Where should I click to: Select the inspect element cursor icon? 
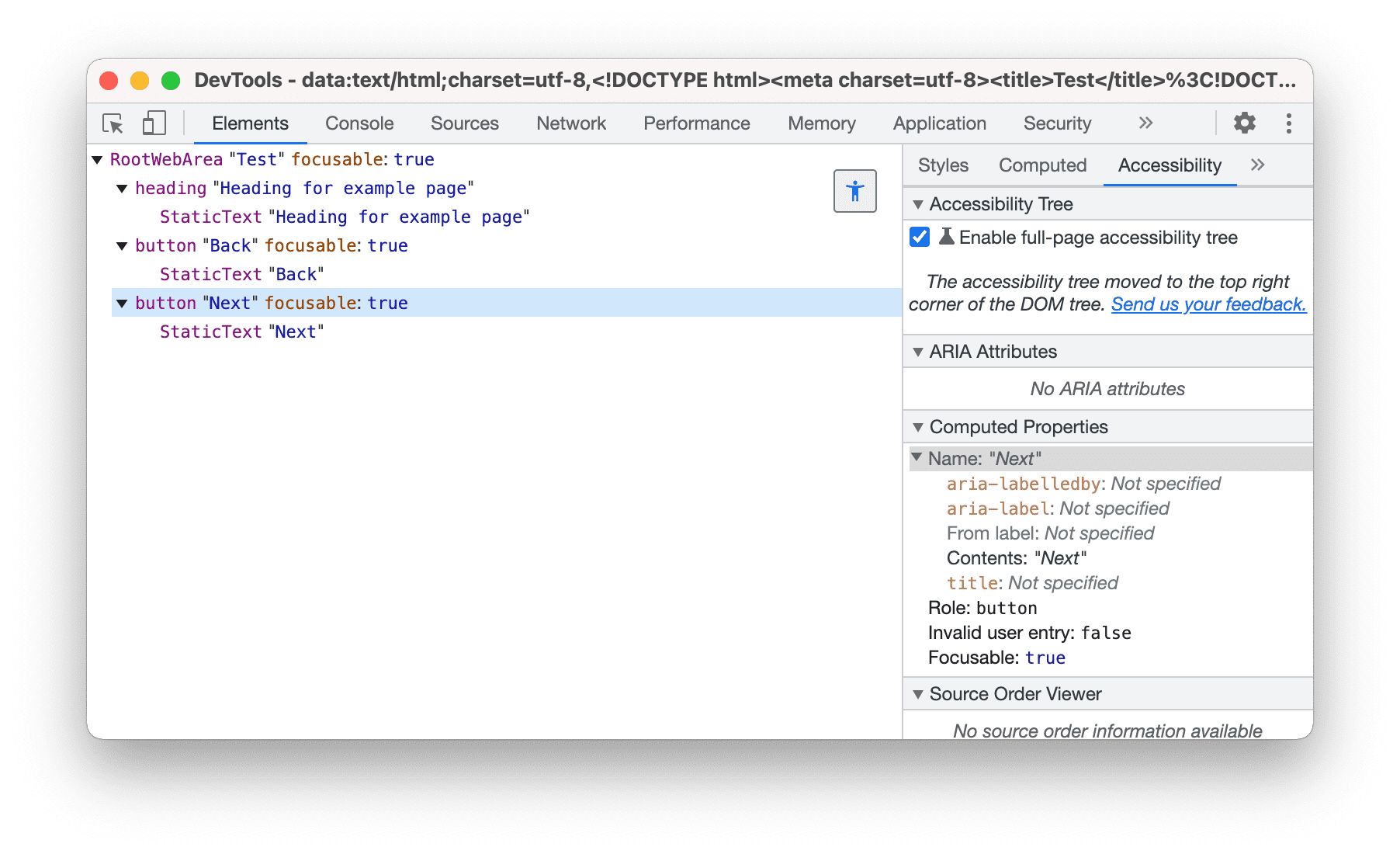tap(113, 123)
